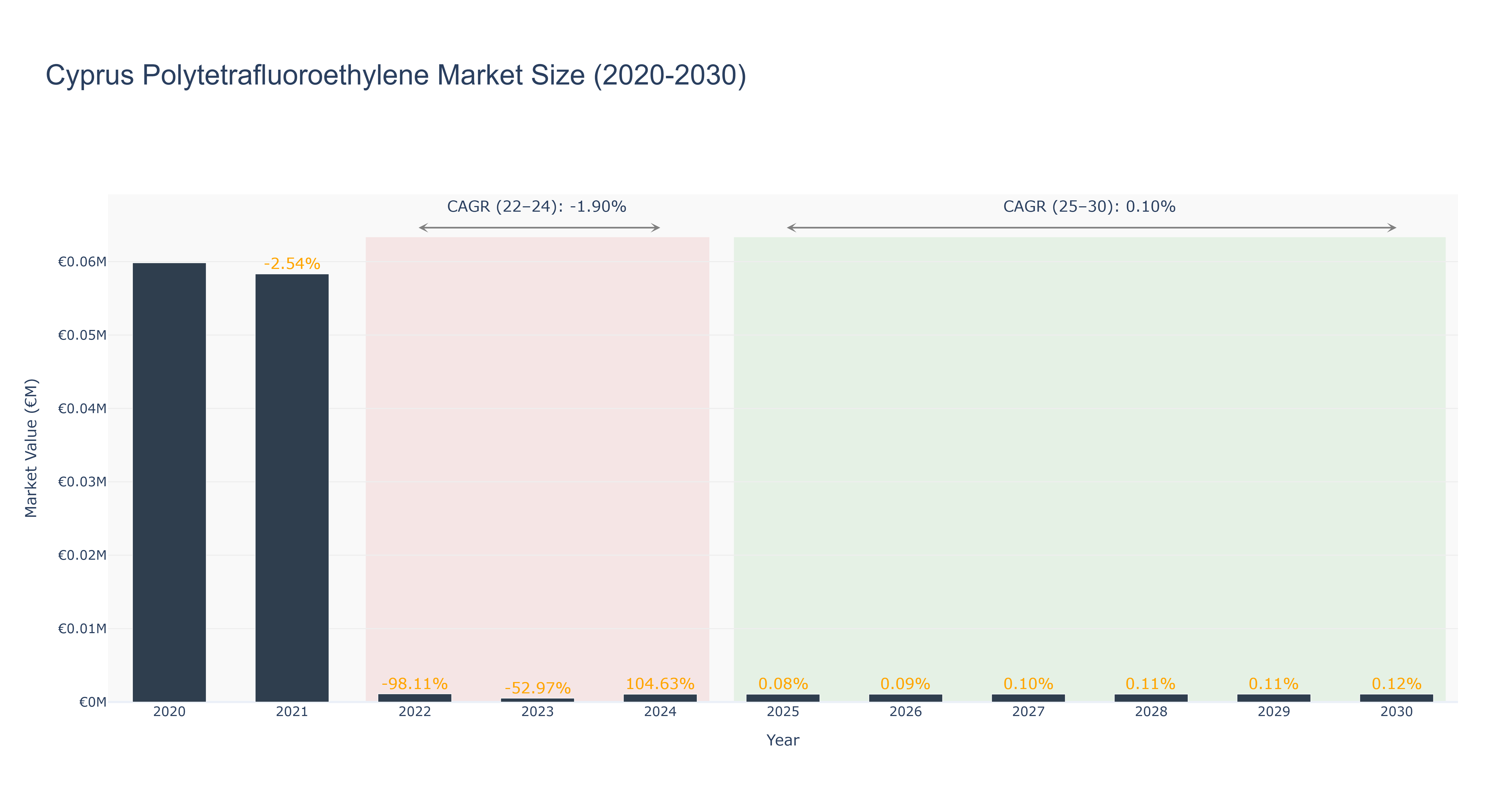Click the 2020 market value bar

(169, 482)
